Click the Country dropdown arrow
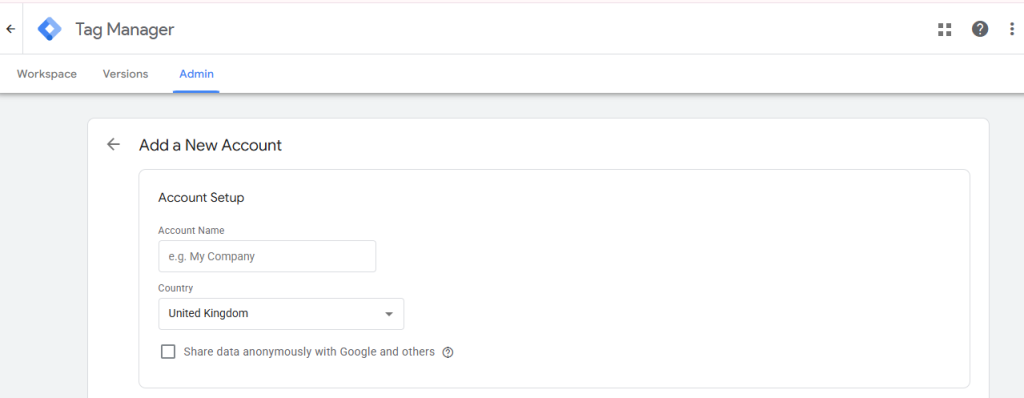Image resolution: width=1024 pixels, height=398 pixels. (389, 314)
